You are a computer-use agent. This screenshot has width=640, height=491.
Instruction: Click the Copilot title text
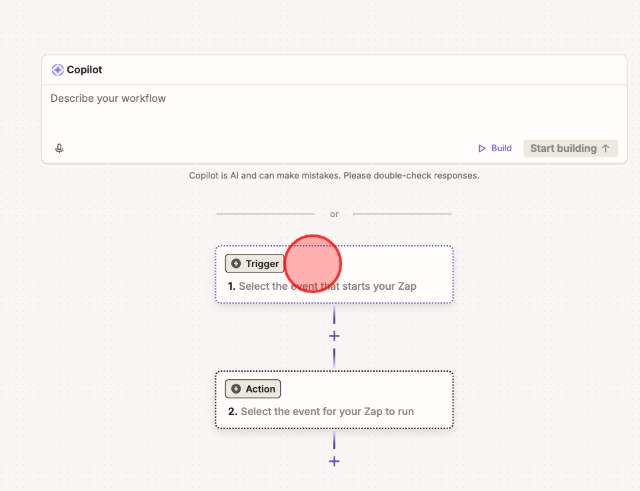click(84, 70)
